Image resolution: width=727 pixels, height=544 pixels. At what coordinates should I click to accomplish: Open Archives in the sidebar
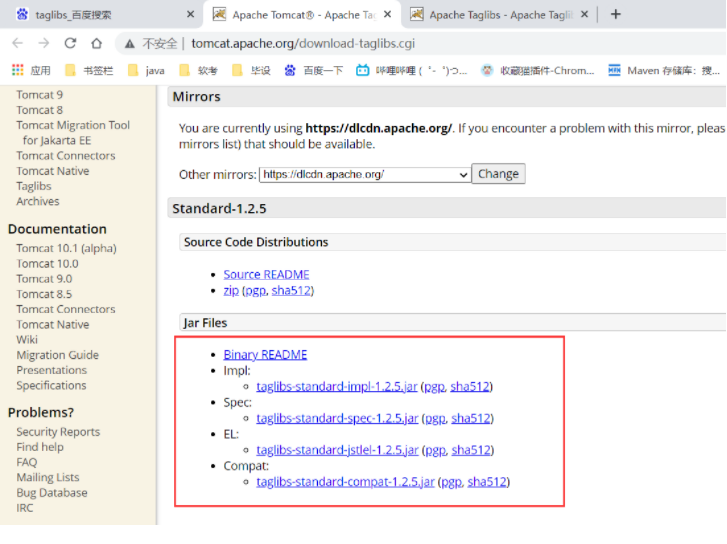(x=38, y=201)
